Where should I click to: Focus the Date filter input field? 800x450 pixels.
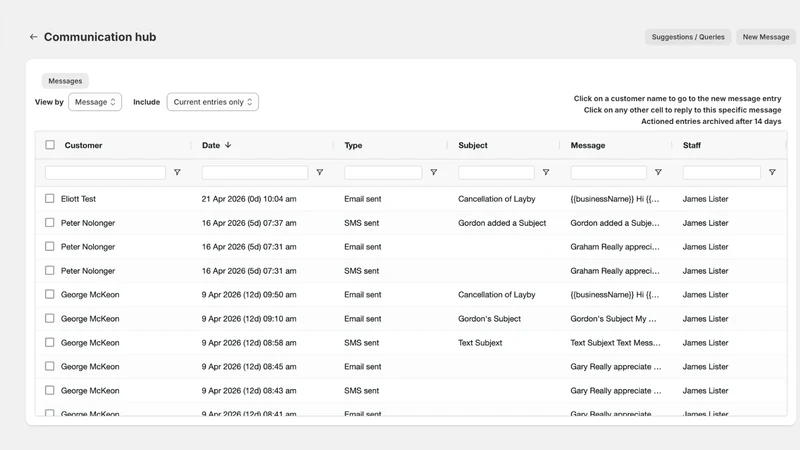255,172
